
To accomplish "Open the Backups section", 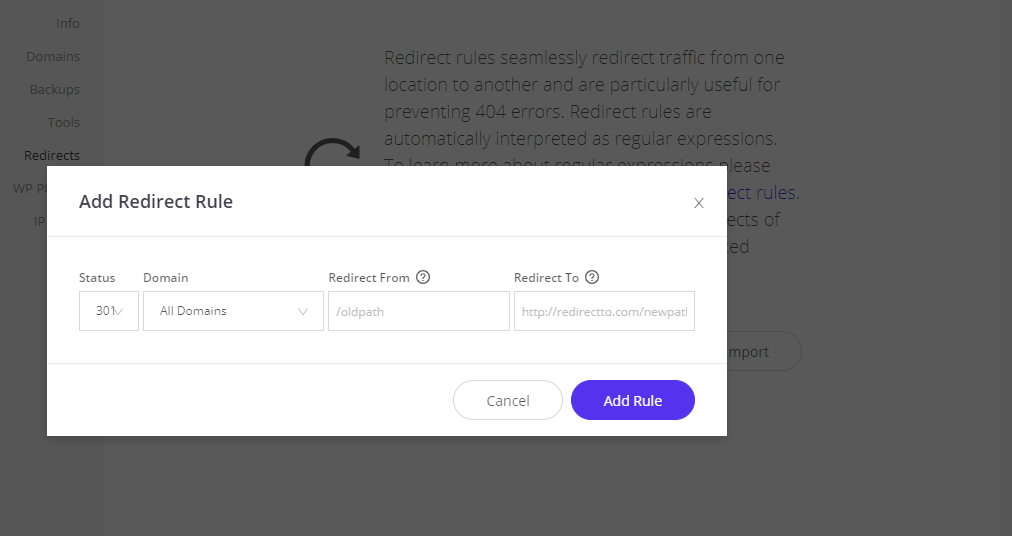I will click(x=55, y=89).
